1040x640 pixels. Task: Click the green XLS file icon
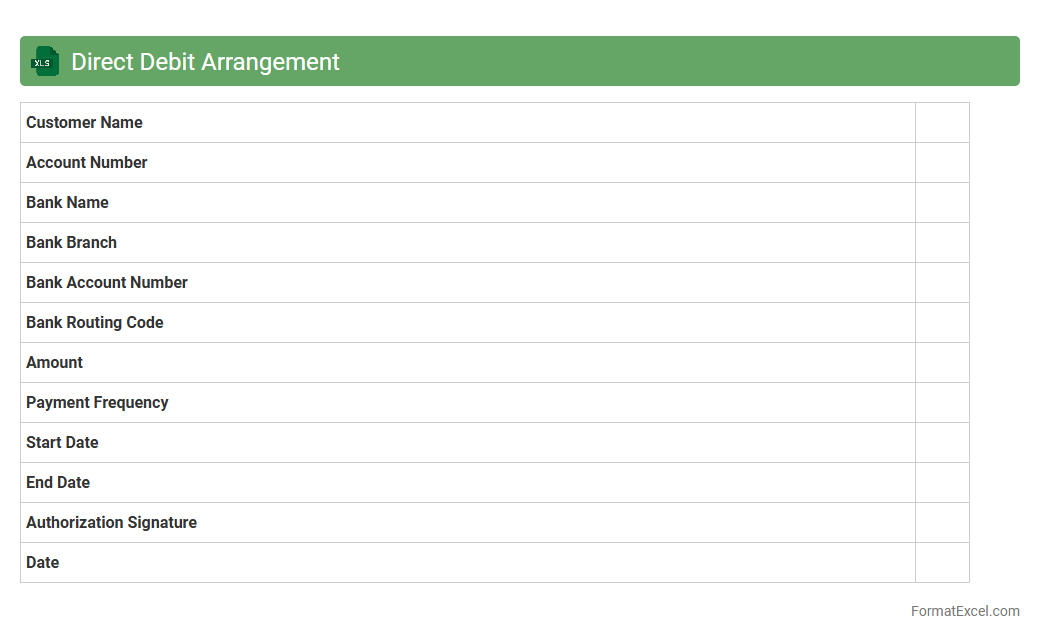coord(44,62)
